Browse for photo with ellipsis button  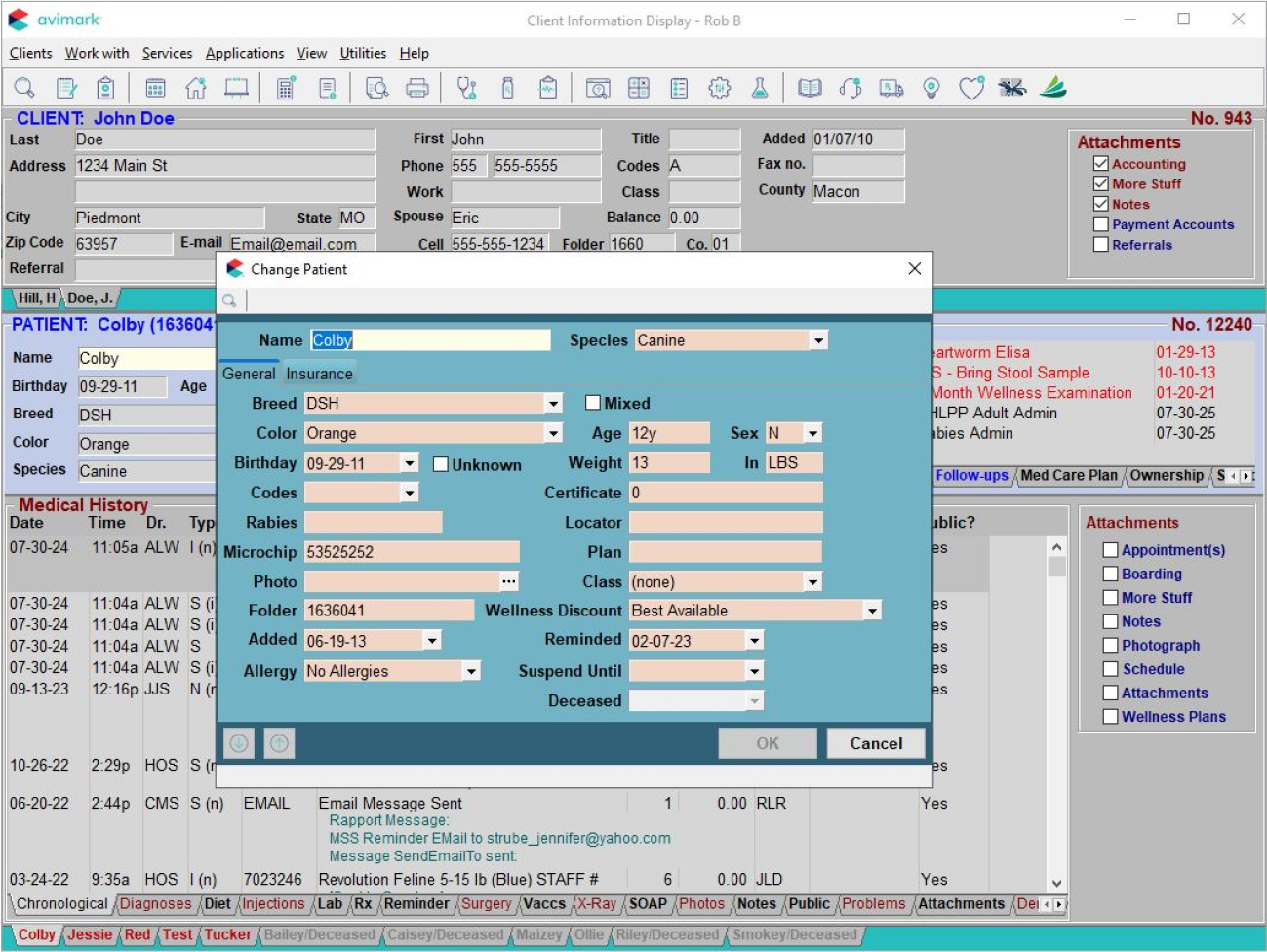pyautogui.click(x=509, y=581)
